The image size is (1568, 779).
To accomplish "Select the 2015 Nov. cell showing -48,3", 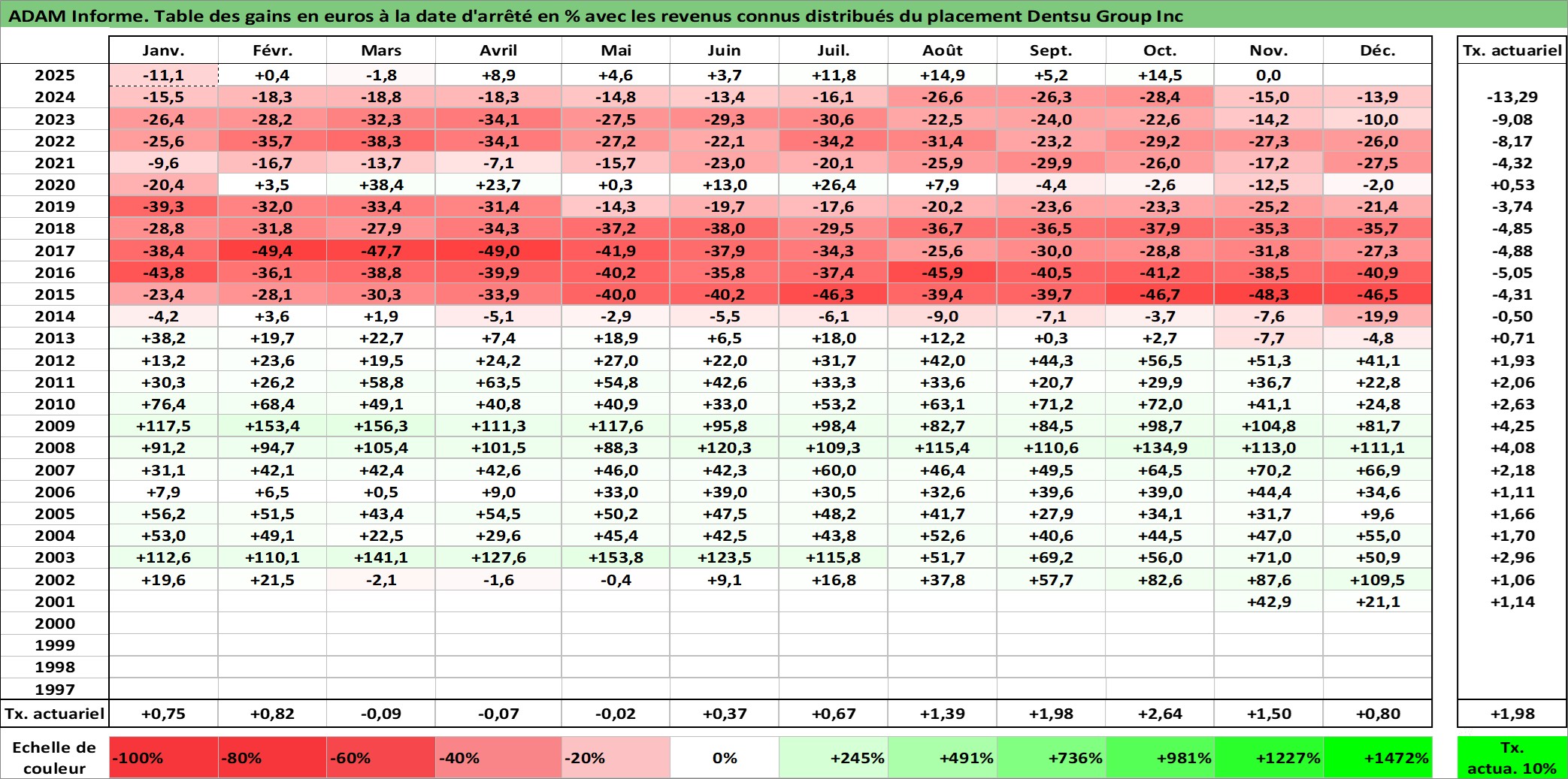I will [x=1269, y=294].
